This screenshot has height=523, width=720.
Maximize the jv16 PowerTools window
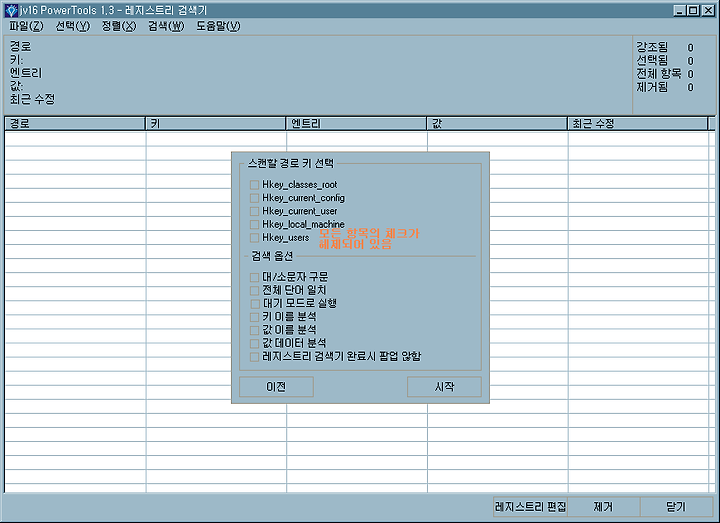(x=693, y=10)
